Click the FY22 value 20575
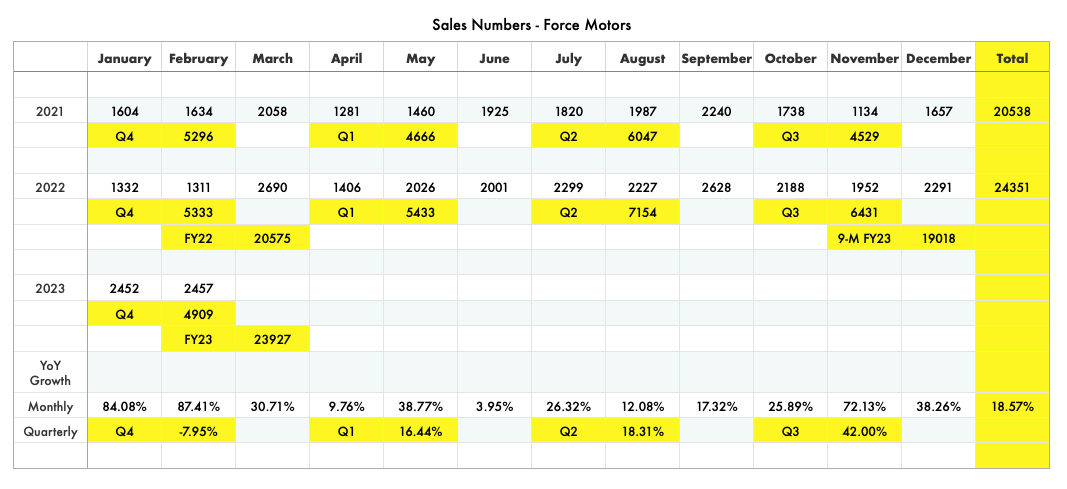Viewport: 1067px width, 489px height. point(272,238)
